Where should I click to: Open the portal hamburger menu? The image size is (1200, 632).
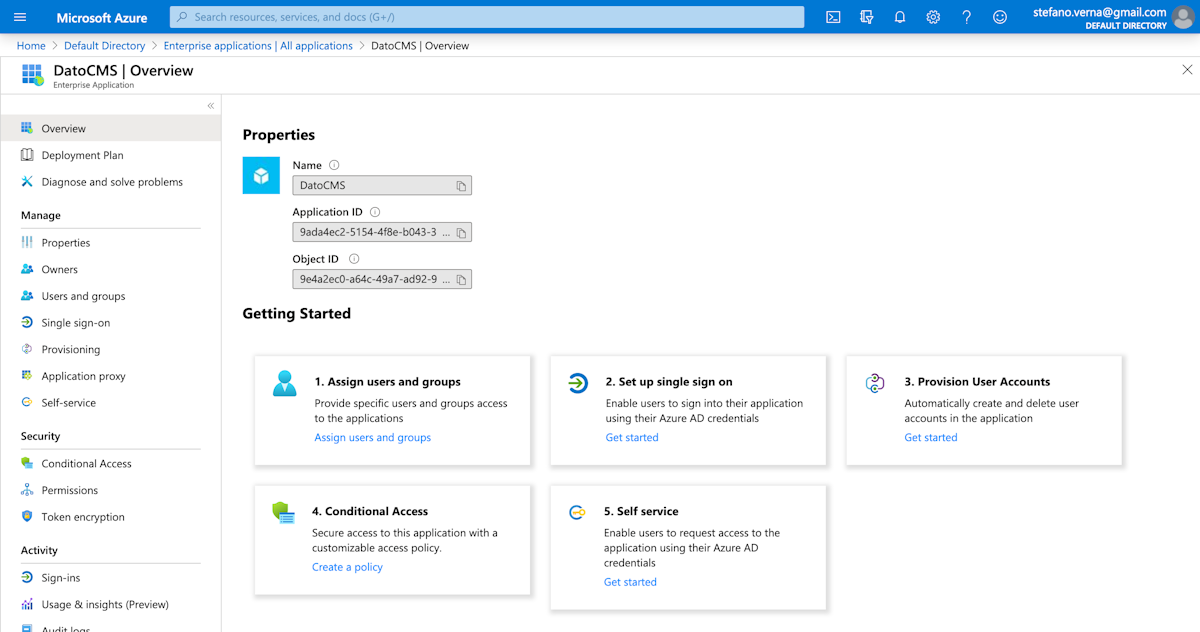pos(18,16)
